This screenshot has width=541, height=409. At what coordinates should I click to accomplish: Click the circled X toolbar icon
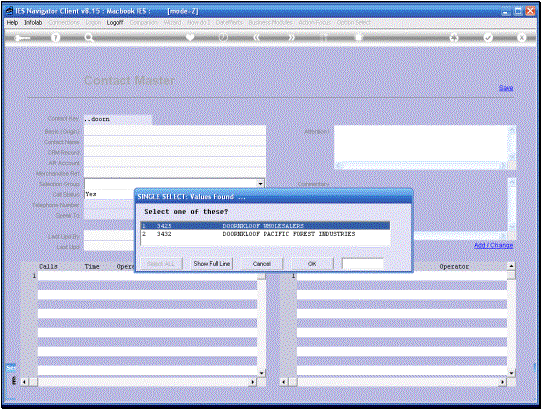tap(521, 37)
